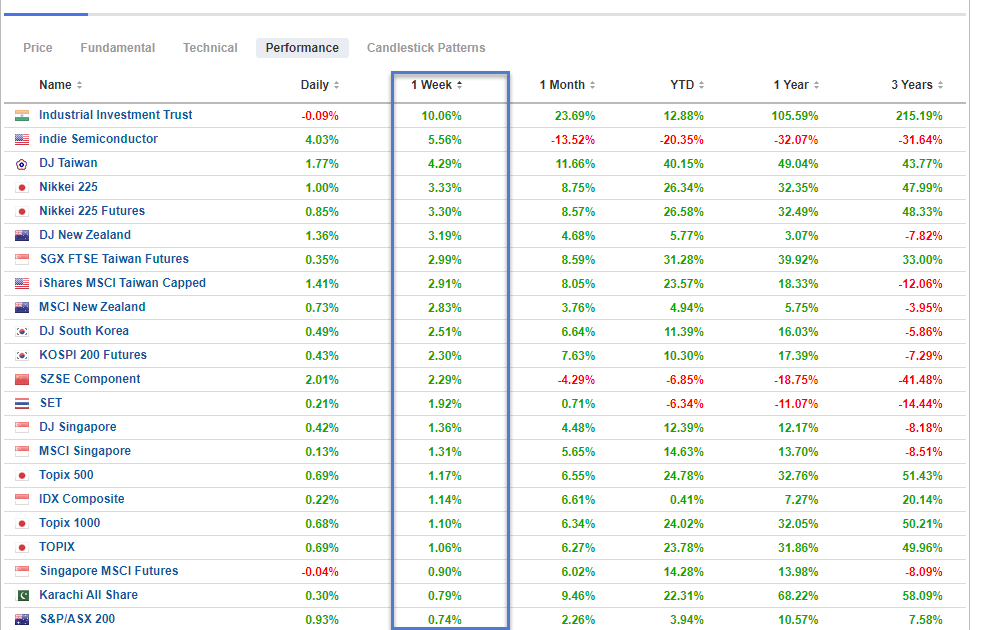Sort by YTD column header
This screenshot has height=630, width=1001.
[687, 85]
